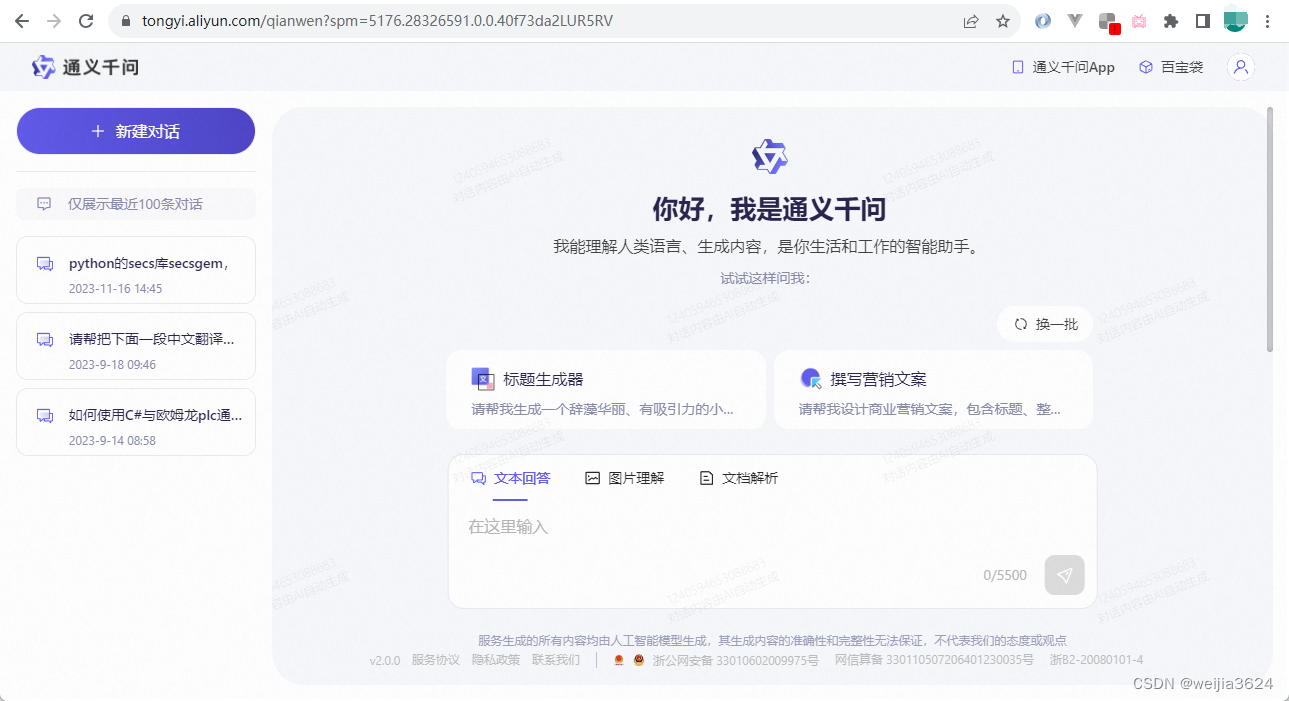Click the 通义千问 logo in header
The width and height of the screenshot is (1289, 701).
(x=85, y=67)
